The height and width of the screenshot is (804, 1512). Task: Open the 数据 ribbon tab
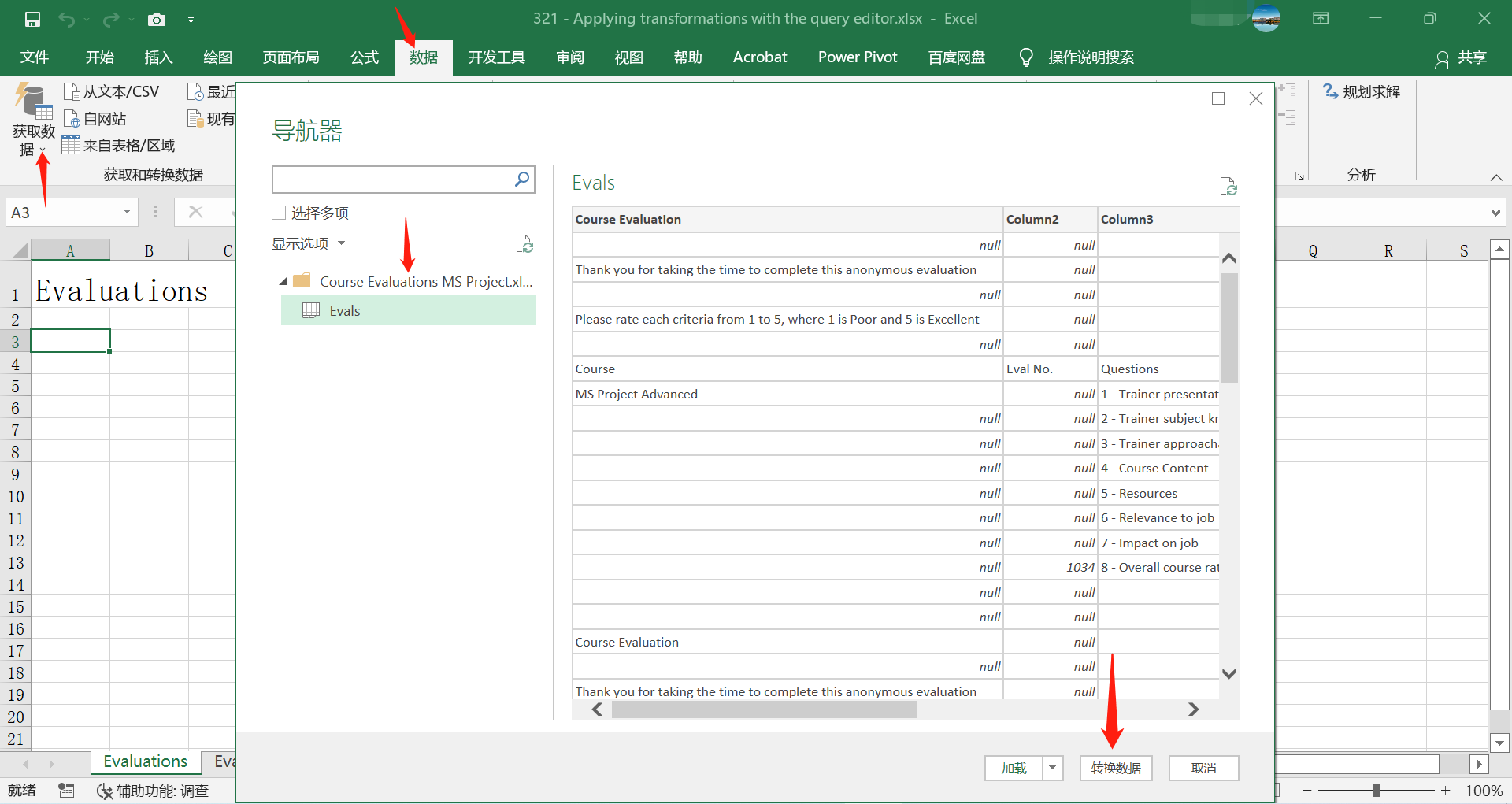click(x=423, y=57)
